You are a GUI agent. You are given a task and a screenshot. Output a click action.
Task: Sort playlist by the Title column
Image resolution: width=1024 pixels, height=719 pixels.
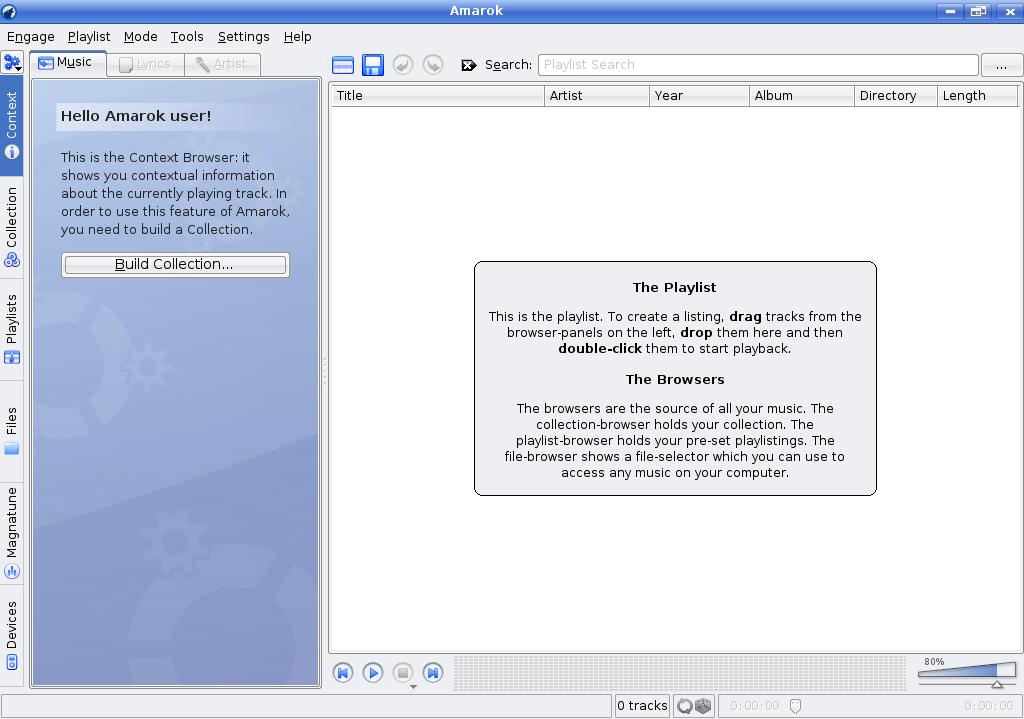[438, 95]
